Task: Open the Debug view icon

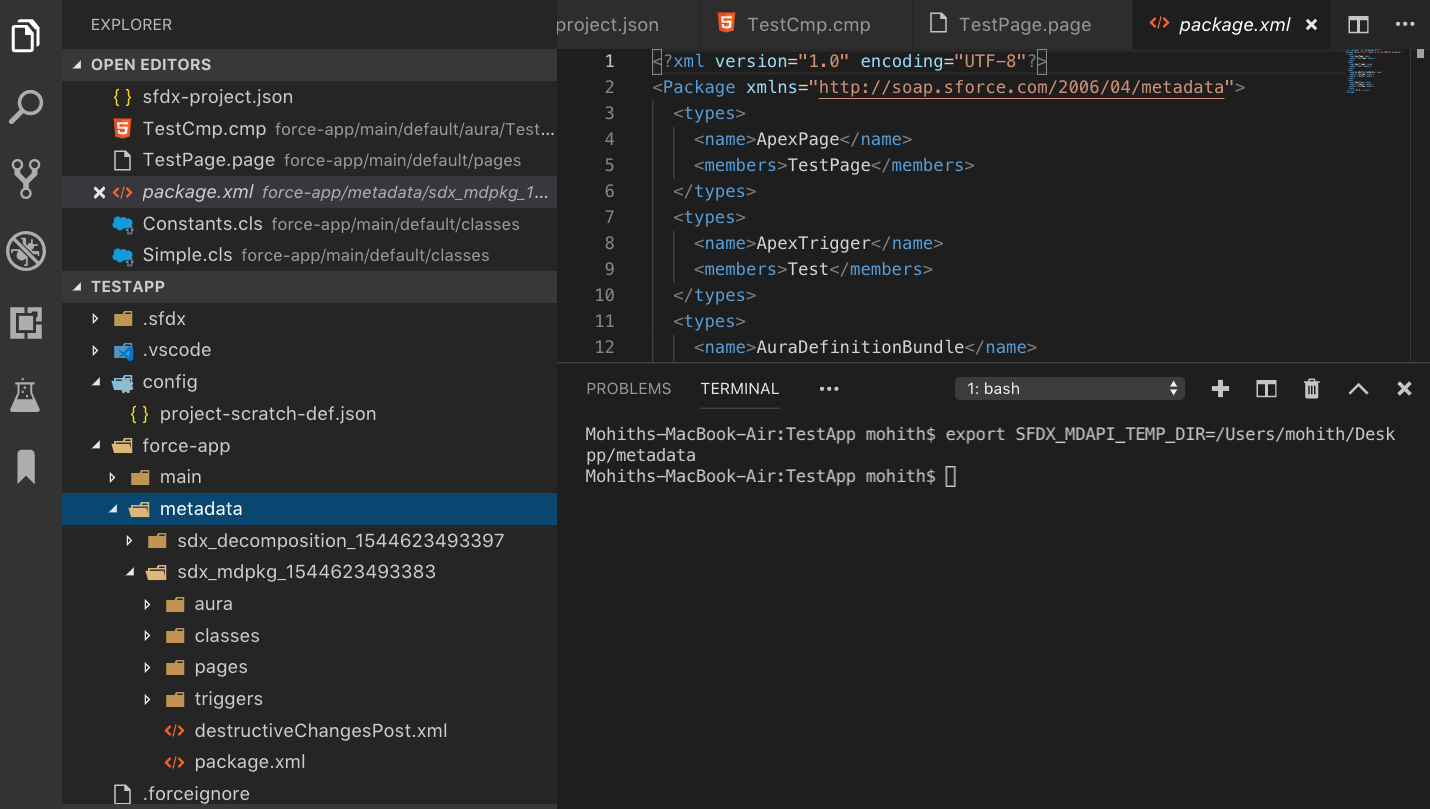Action: point(26,251)
